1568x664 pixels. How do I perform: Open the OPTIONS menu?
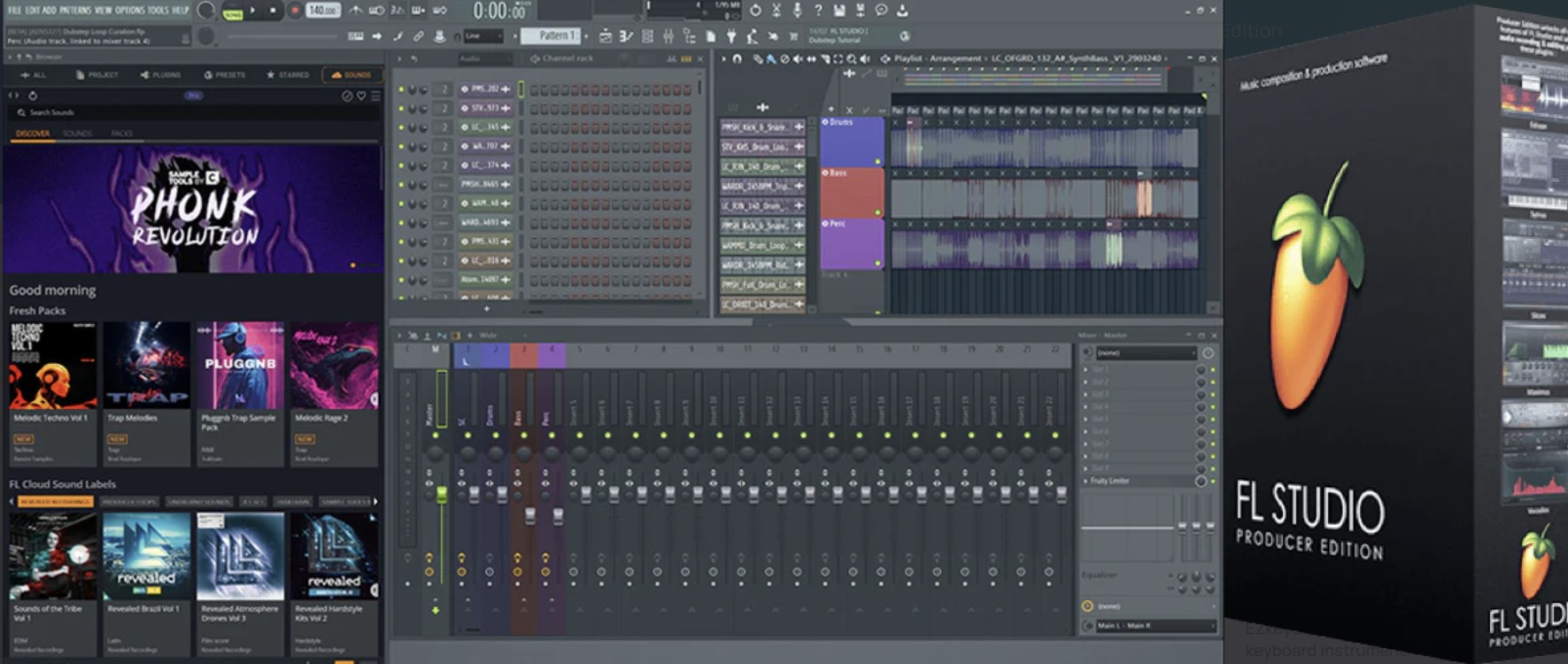coord(129,10)
